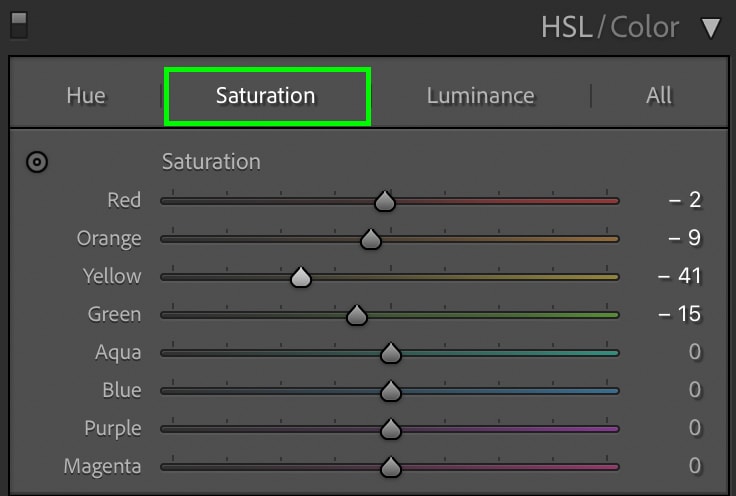Screen dimensions: 736x496
Task: Click the Red slider label
Action: tap(124, 200)
